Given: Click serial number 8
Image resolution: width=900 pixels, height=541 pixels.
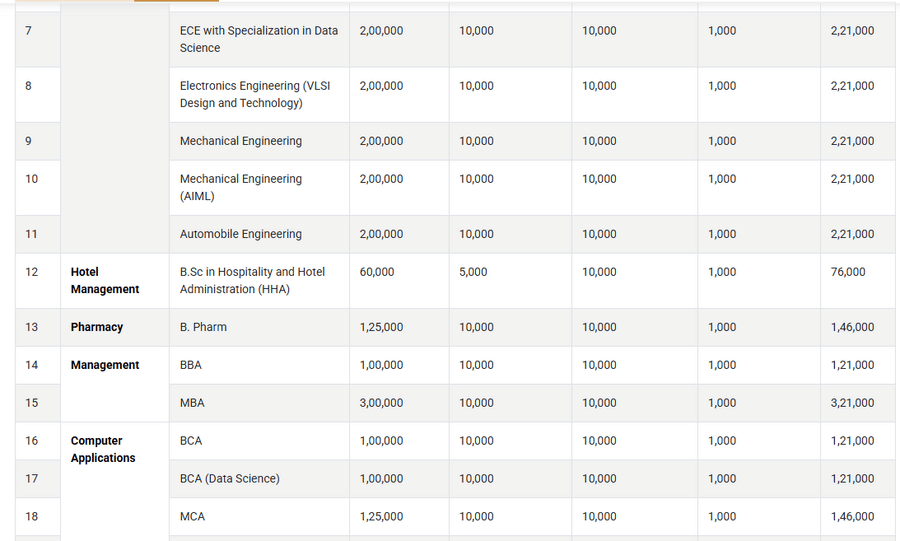Looking at the screenshot, I should pos(28,85).
